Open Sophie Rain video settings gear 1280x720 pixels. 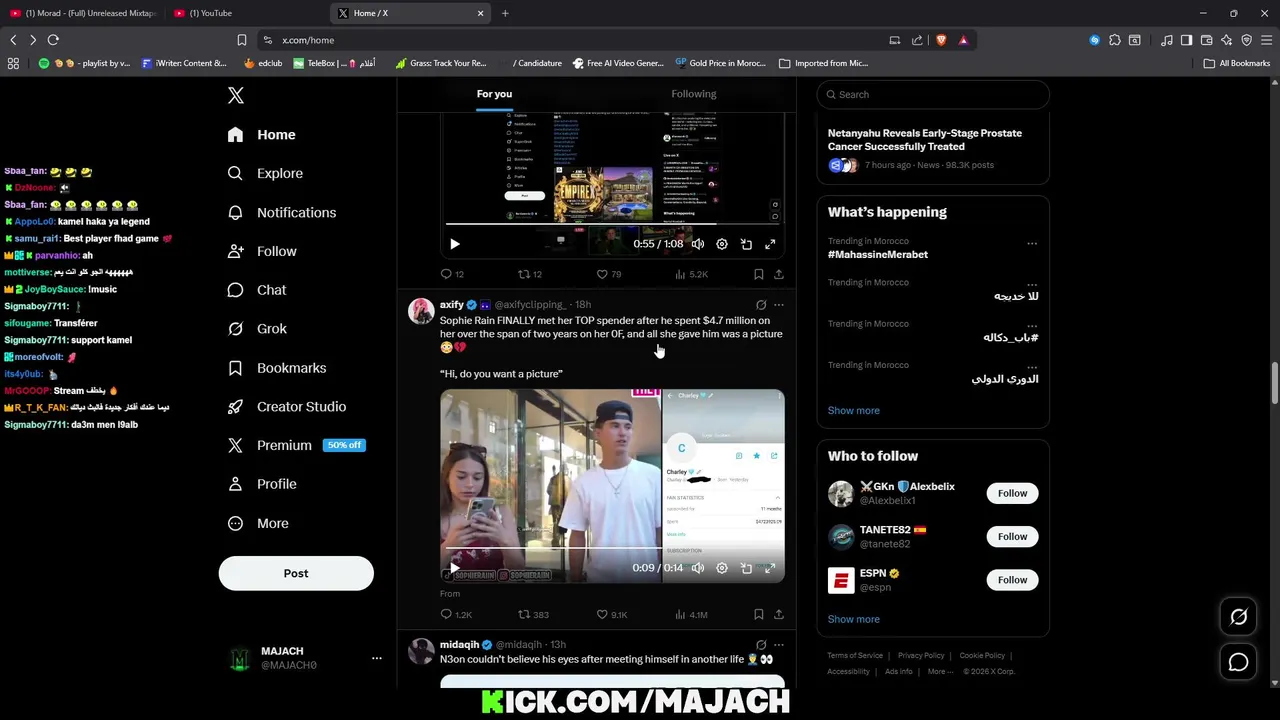tap(722, 568)
